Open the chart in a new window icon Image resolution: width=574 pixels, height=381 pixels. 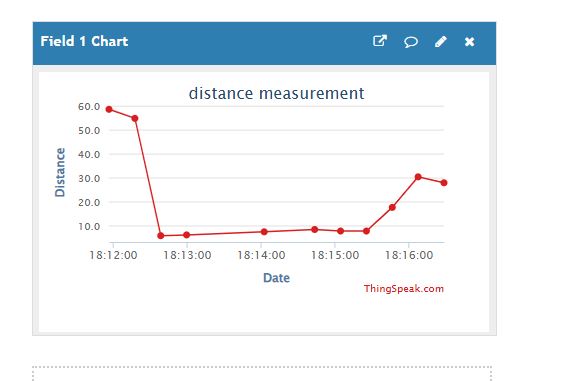(380, 41)
